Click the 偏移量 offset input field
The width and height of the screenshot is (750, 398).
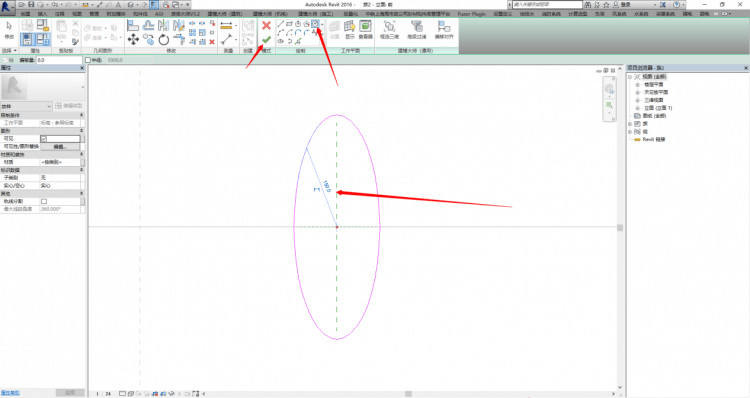tap(59, 60)
